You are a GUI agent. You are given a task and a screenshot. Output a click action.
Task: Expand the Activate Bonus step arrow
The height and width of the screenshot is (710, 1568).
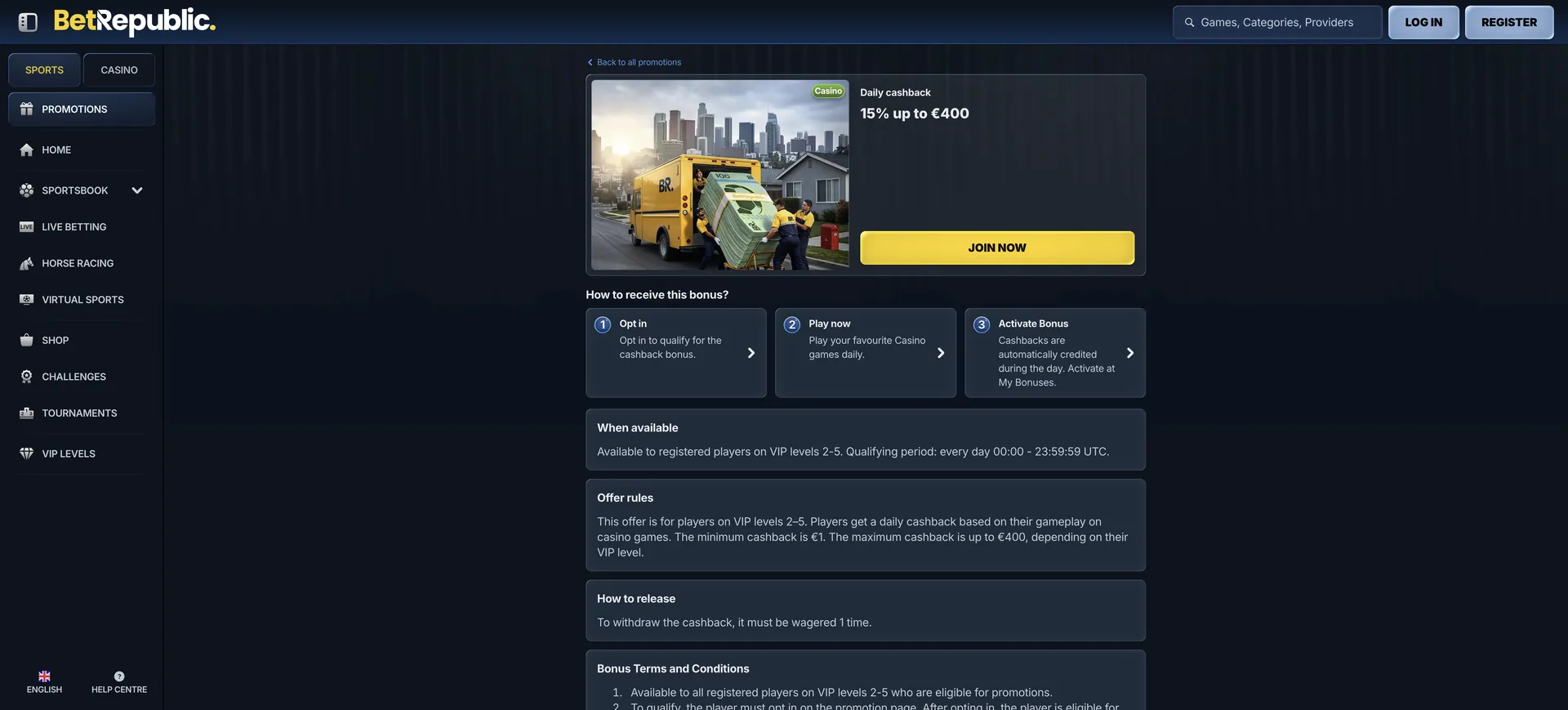(x=1130, y=353)
